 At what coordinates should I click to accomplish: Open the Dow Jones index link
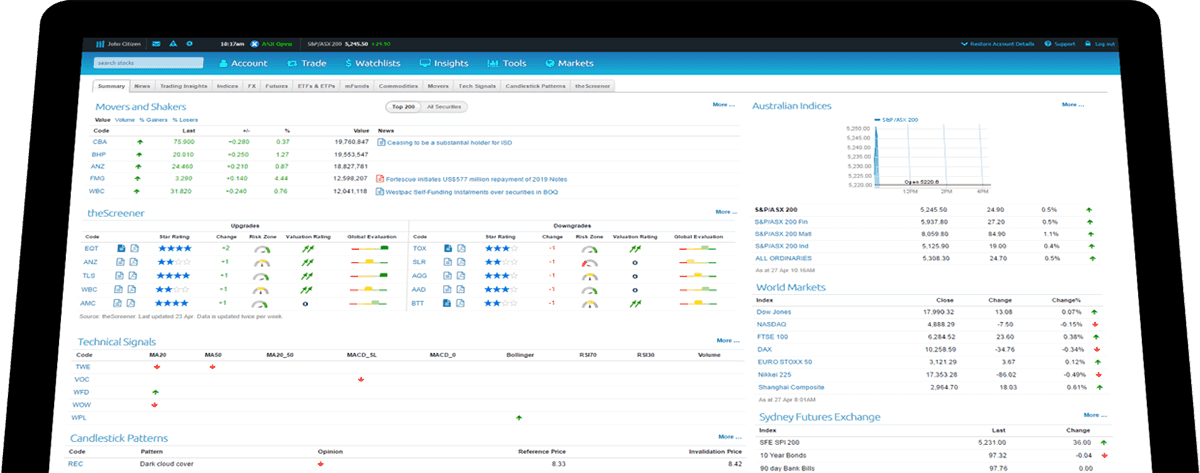coord(773,311)
